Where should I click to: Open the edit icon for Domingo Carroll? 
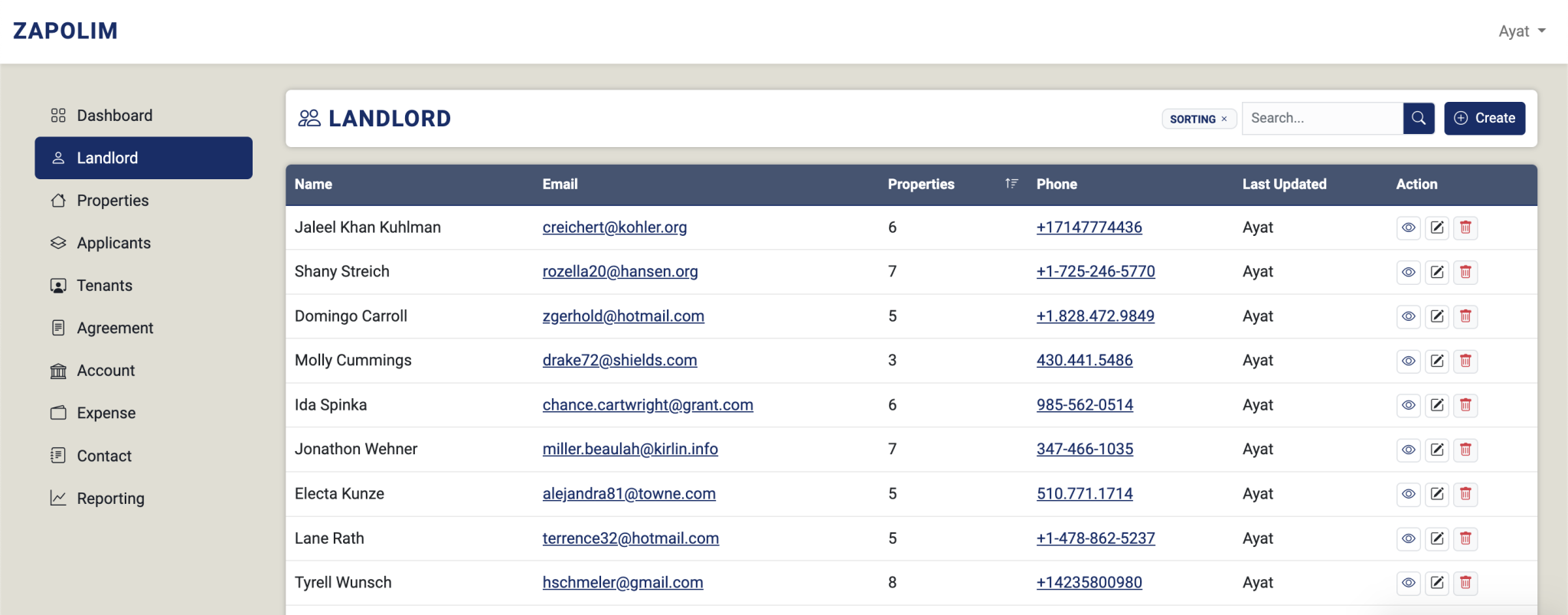coord(1437,316)
